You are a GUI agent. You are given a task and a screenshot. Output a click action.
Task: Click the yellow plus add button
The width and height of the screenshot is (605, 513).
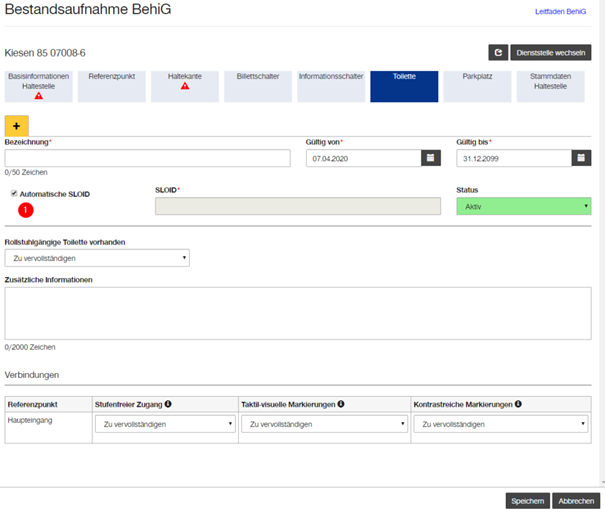(x=17, y=126)
